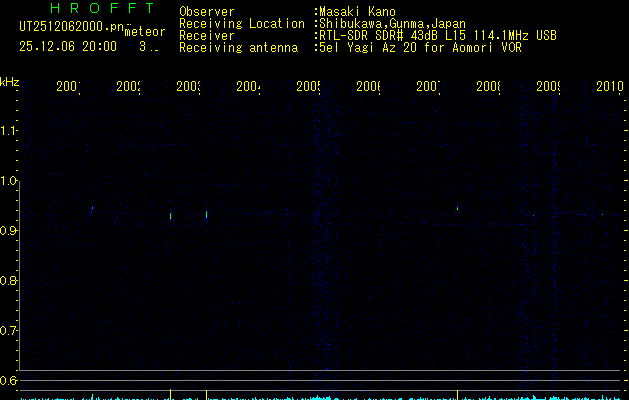Click the bright meteor echo just after 2003

pyautogui.click(x=207, y=215)
